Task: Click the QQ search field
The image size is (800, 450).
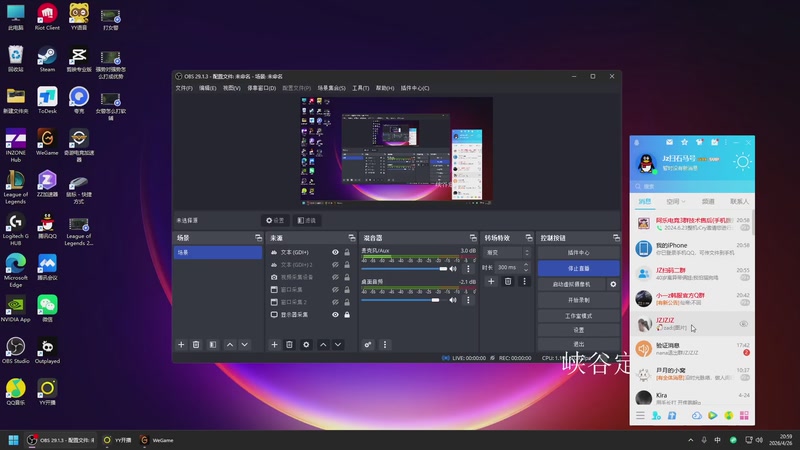Action: pyautogui.click(x=692, y=186)
